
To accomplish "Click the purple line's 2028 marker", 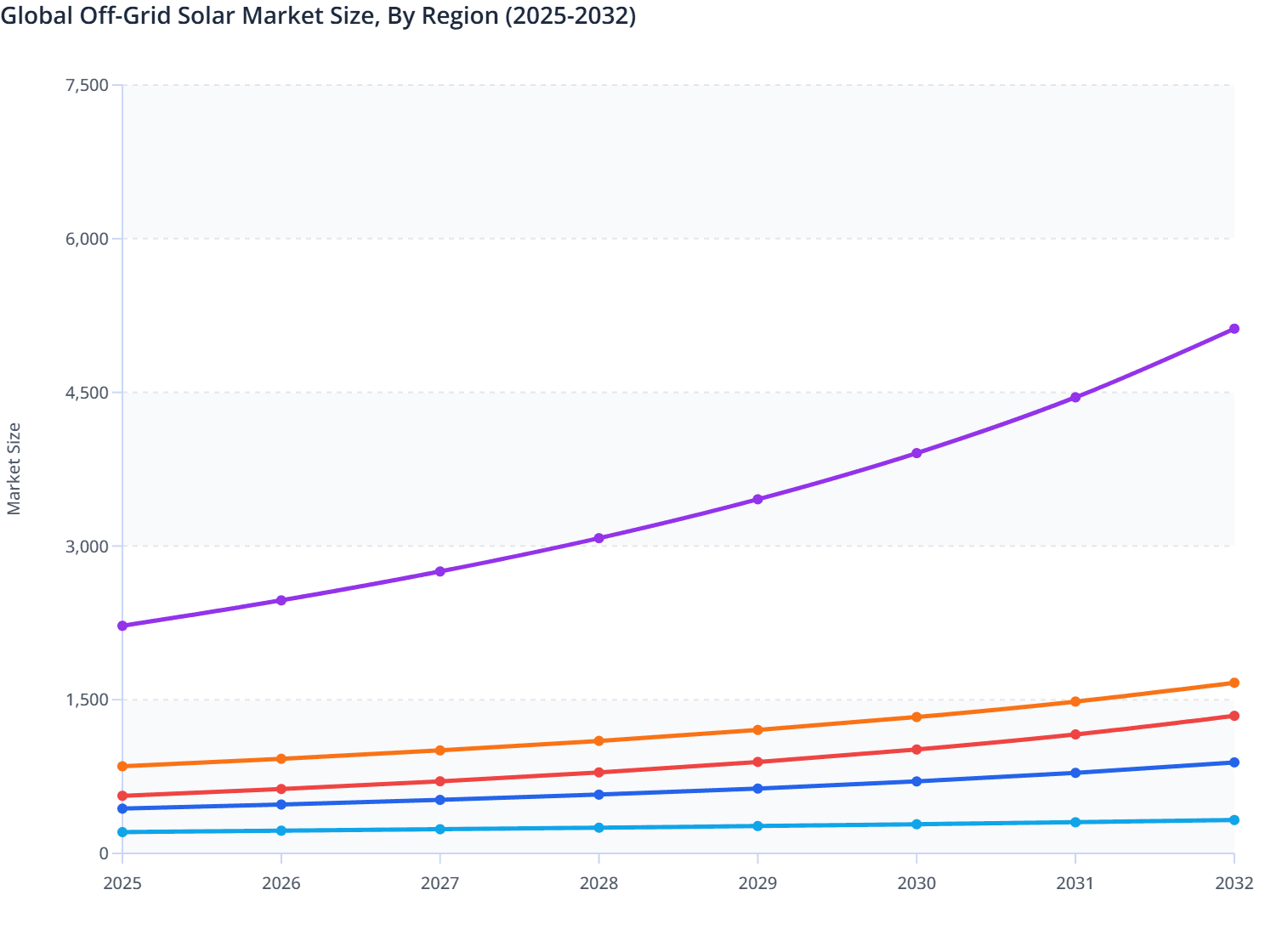I will tap(598, 538).
